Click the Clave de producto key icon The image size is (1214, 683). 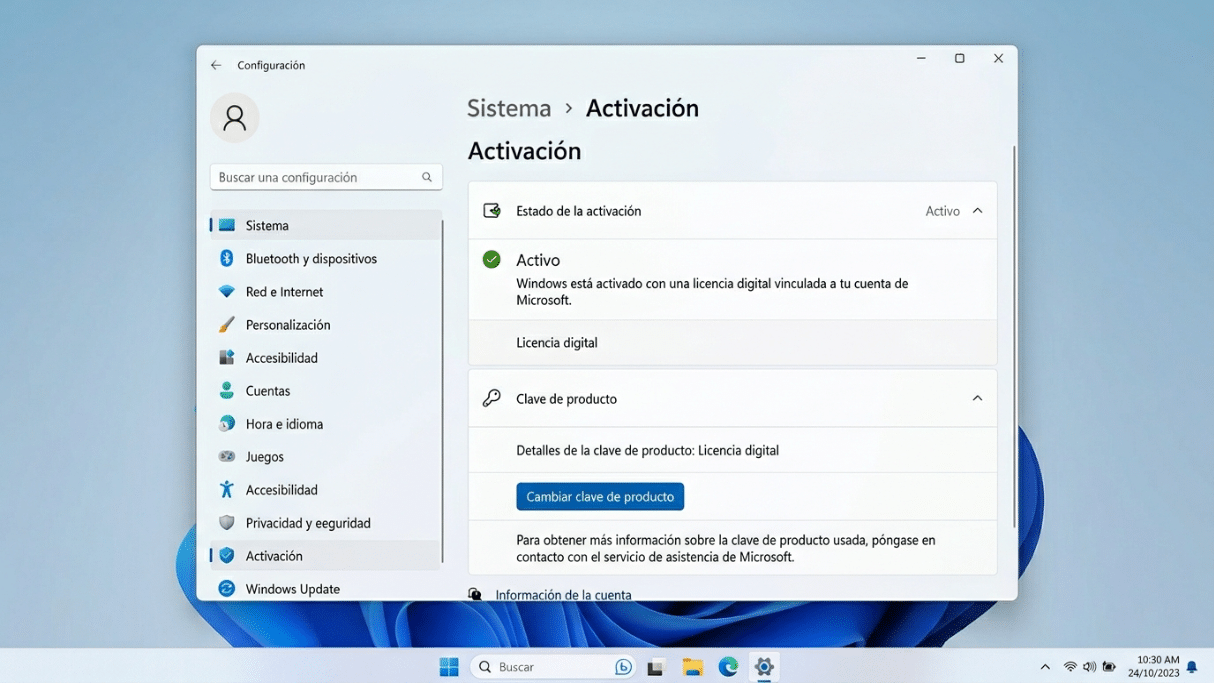(x=491, y=398)
